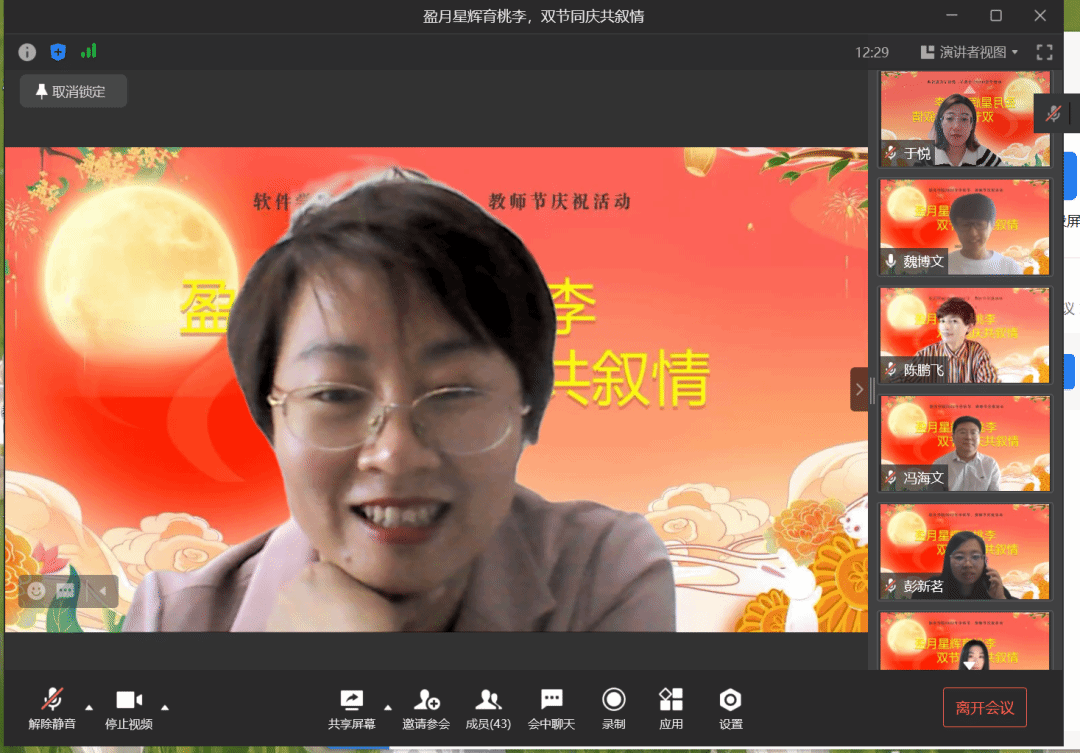Select 魏博文's video thumbnail
The width and height of the screenshot is (1080, 753).
tap(965, 227)
